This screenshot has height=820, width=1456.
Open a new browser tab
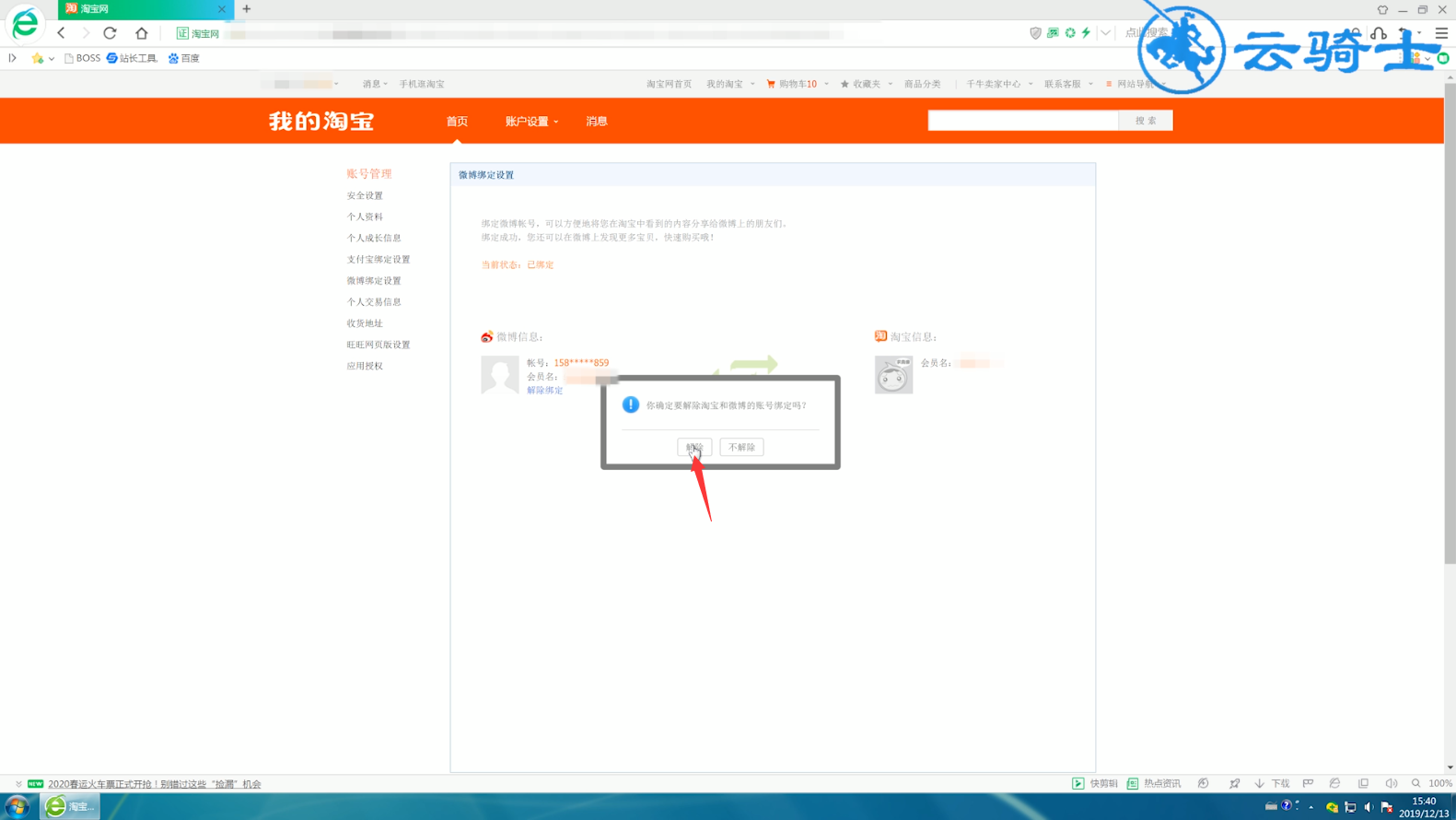247,9
